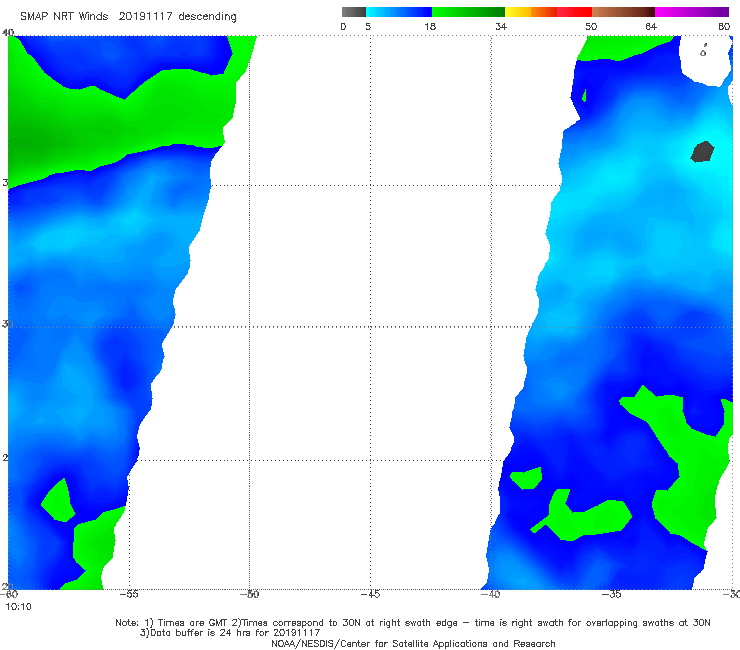Click the blue 5-18 color bar segment
Image resolution: width=740 pixels, height=650 pixels.
[399, 12]
